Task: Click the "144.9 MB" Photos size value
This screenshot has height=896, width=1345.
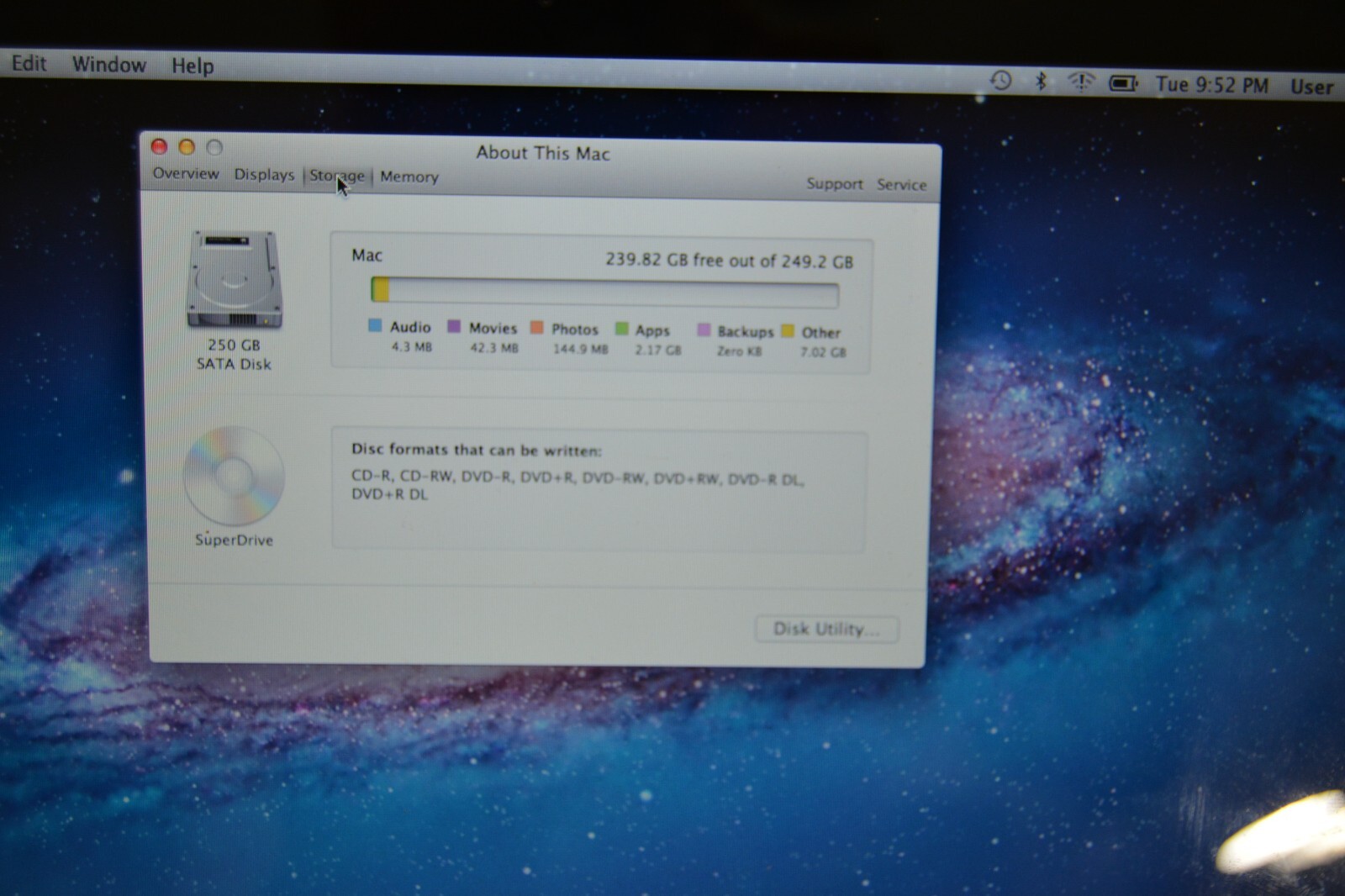Action: [580, 349]
